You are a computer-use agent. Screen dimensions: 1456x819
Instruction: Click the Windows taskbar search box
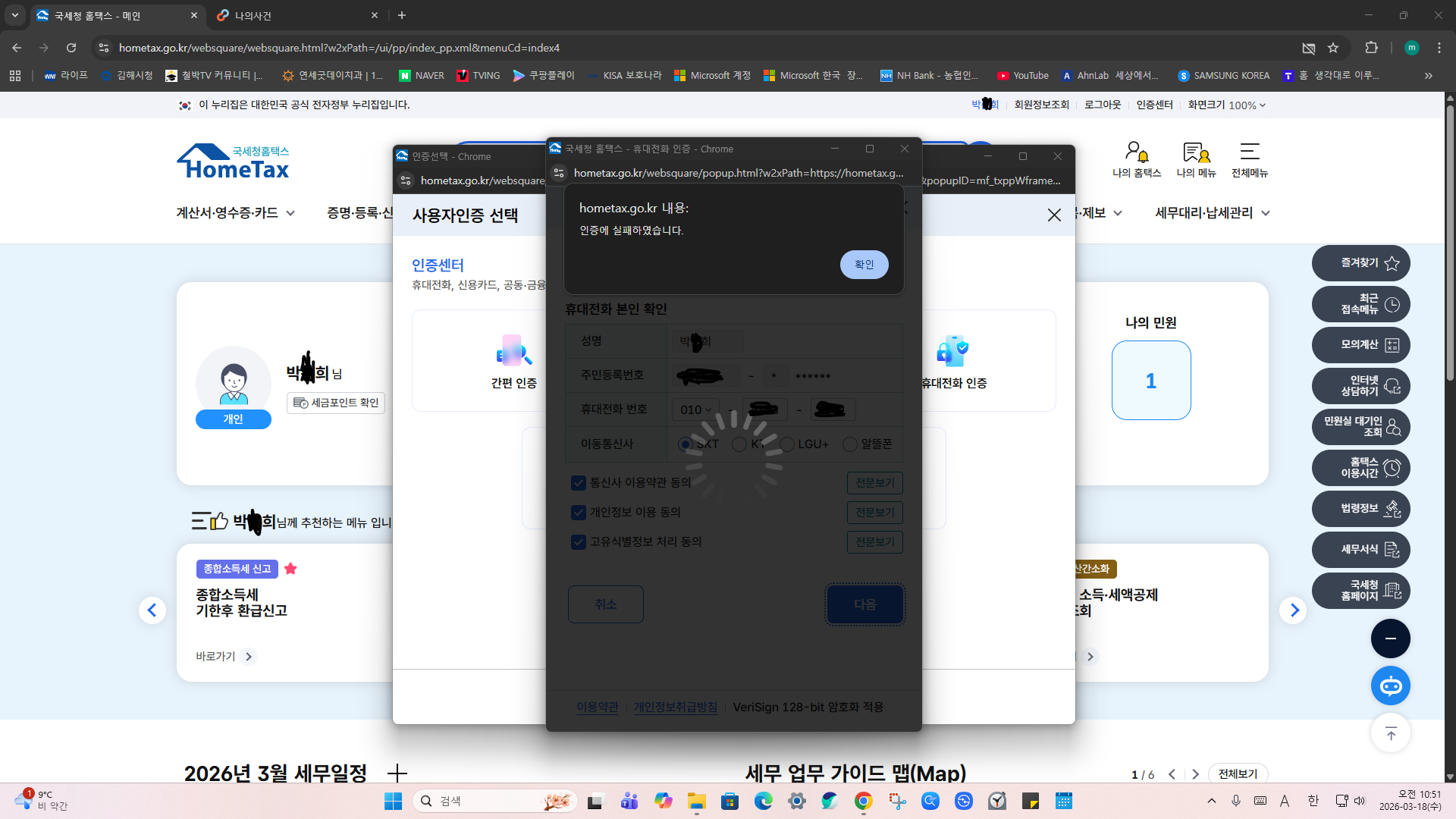click(x=495, y=801)
